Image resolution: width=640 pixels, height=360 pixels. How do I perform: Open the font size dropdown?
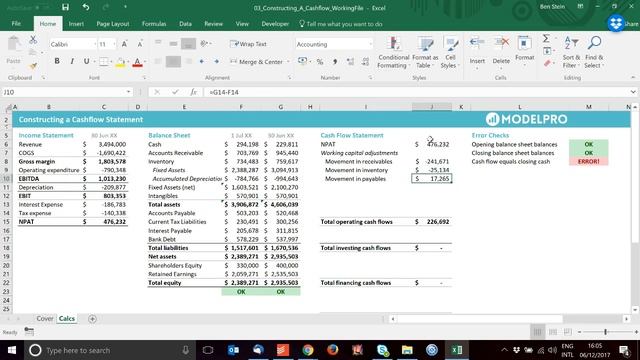pyautogui.click(x=114, y=44)
